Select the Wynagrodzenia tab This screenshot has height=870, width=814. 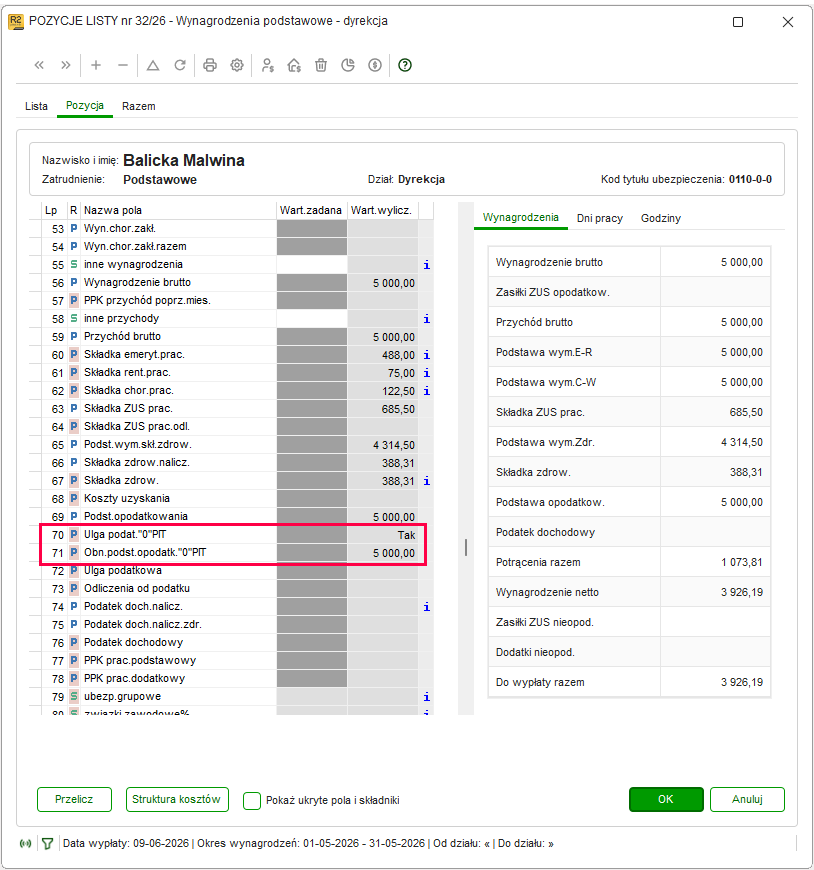click(520, 218)
